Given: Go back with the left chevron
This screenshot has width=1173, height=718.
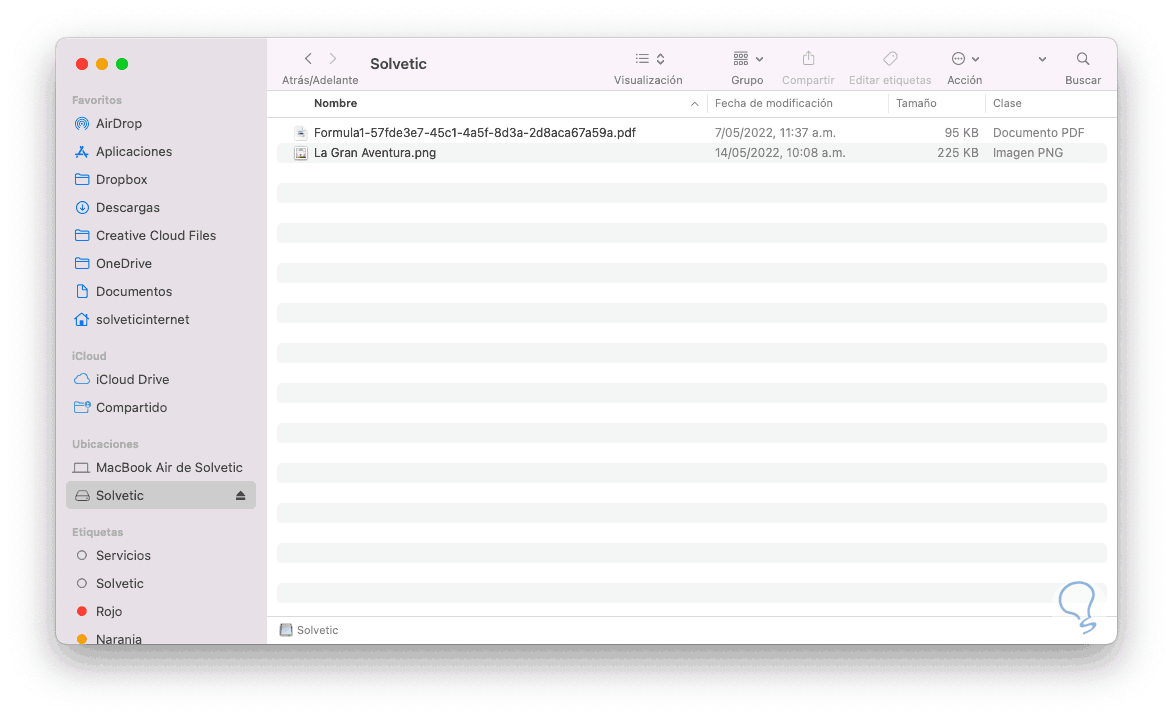Looking at the screenshot, I should (x=308, y=58).
